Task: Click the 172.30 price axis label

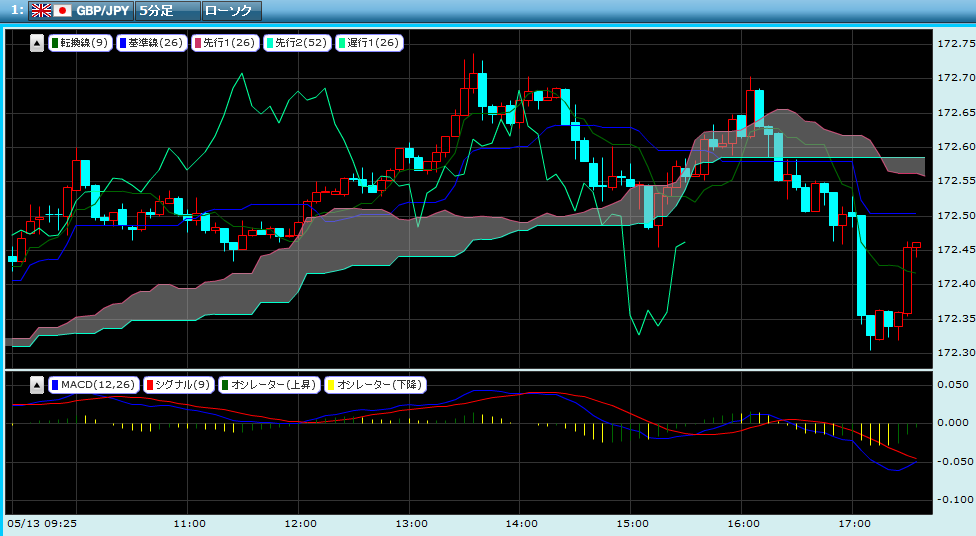Action: coord(955,352)
